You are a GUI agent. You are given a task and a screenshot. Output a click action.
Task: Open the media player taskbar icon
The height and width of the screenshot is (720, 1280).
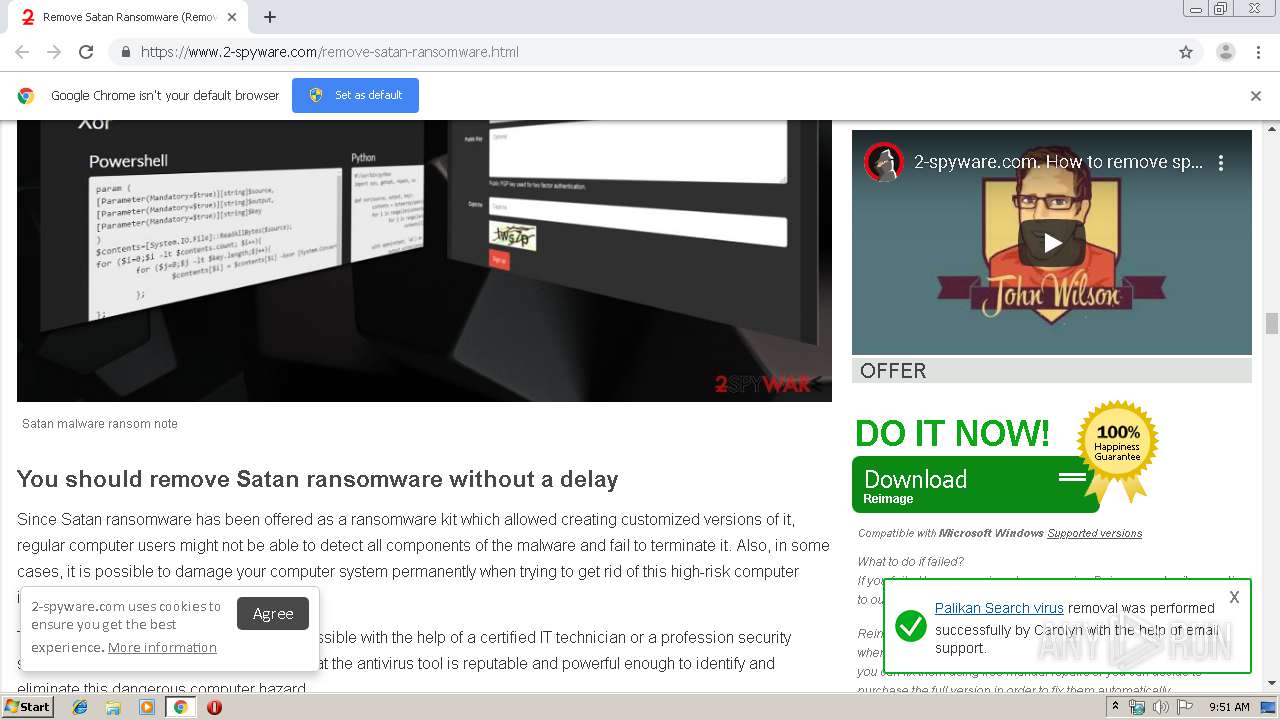pyautogui.click(x=147, y=707)
